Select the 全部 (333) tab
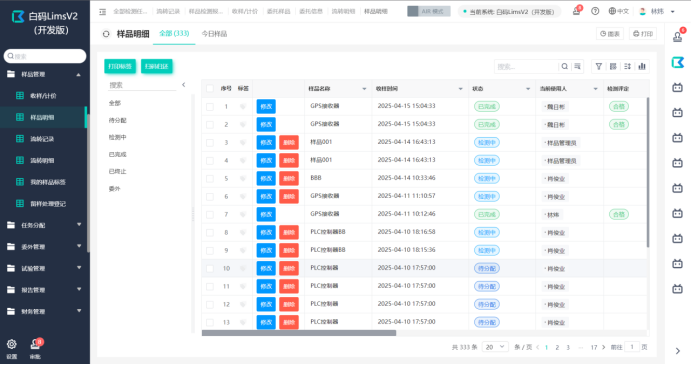Viewport: 692px width, 365px height. click(174, 34)
